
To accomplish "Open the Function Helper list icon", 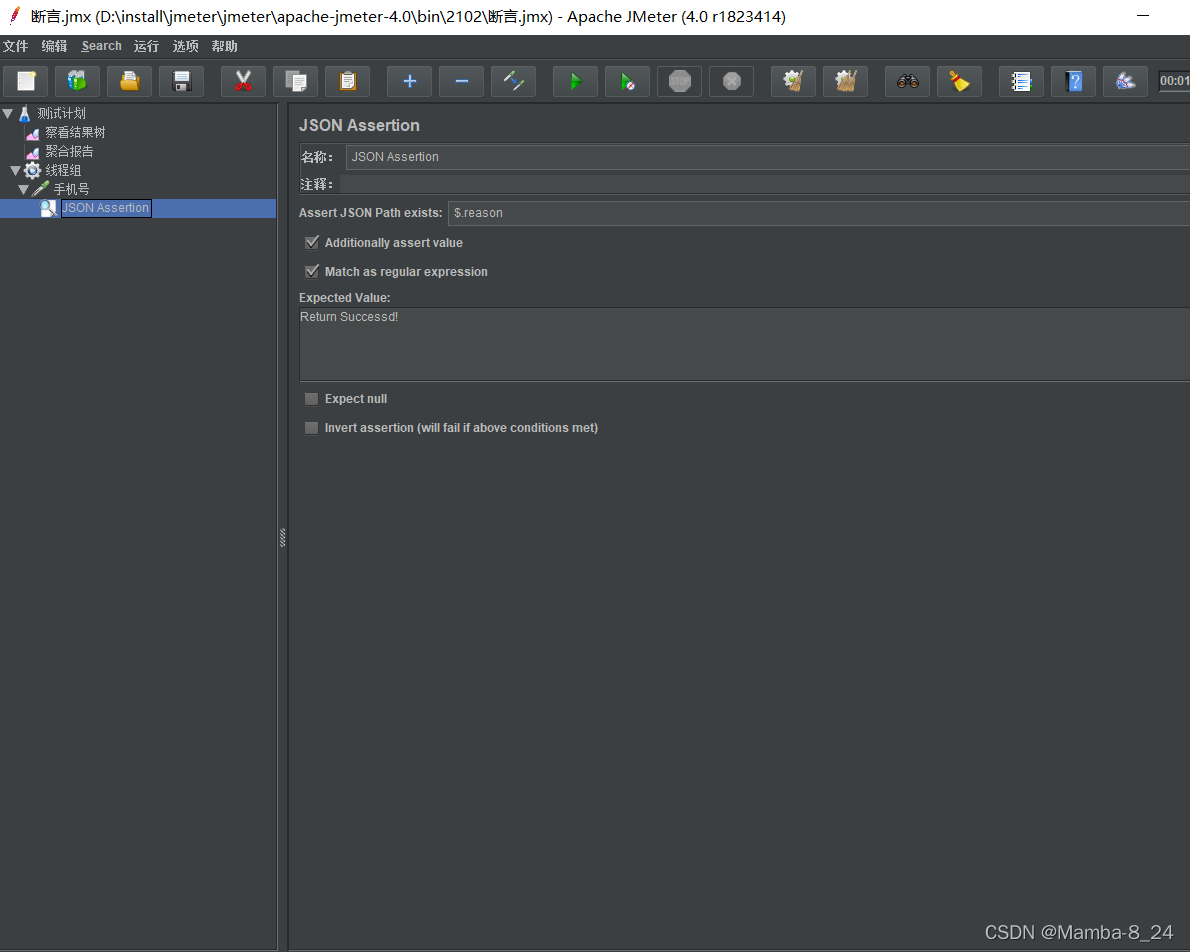I will coord(1022,81).
